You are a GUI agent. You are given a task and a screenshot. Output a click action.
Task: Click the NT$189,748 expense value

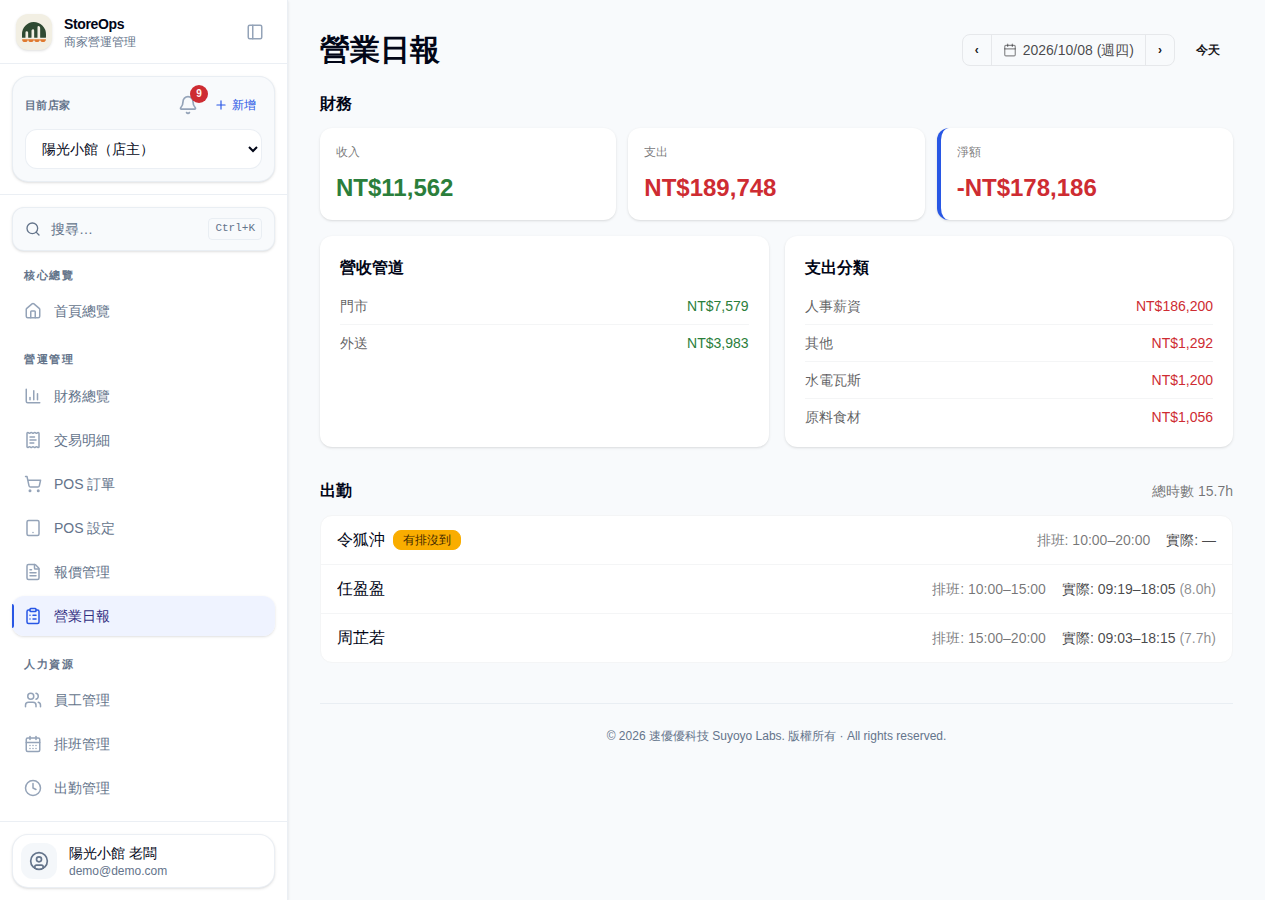tap(710, 188)
